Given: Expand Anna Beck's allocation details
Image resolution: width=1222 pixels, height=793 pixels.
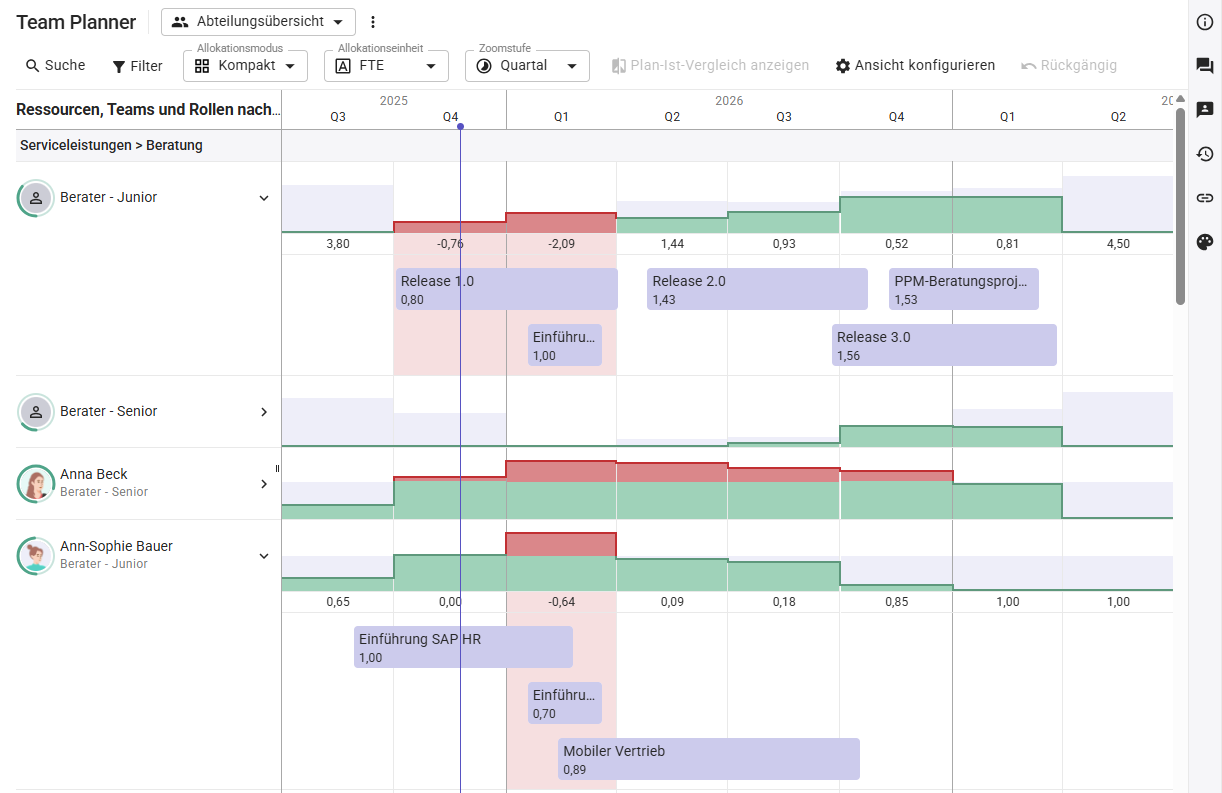Looking at the screenshot, I should [x=264, y=484].
